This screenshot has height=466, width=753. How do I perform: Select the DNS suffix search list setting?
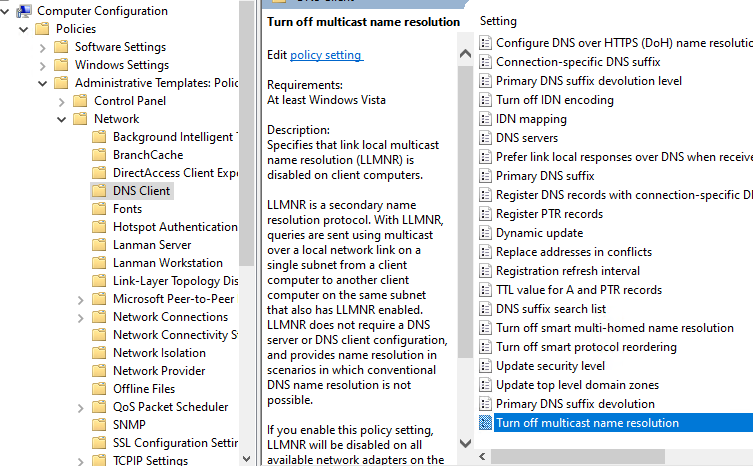coord(551,309)
